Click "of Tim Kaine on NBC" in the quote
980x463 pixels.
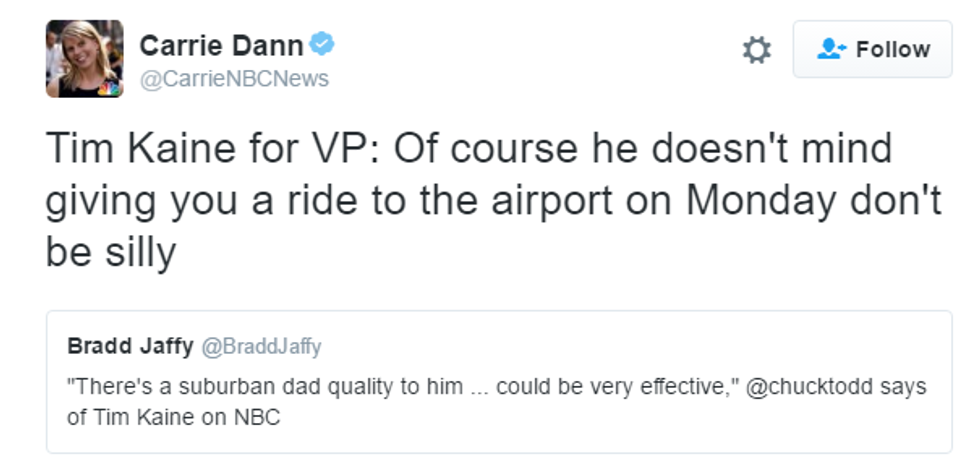click(173, 417)
